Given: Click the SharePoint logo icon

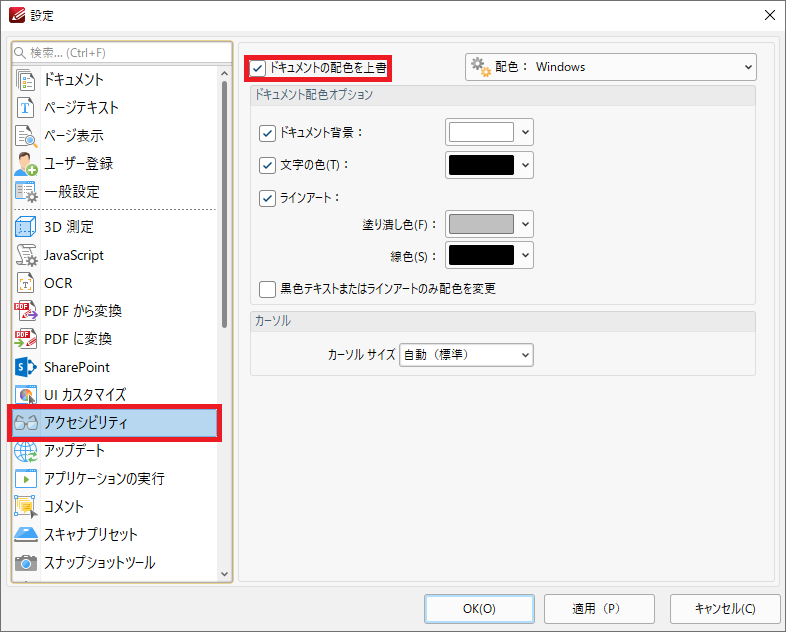Looking at the screenshot, I should (x=26, y=367).
